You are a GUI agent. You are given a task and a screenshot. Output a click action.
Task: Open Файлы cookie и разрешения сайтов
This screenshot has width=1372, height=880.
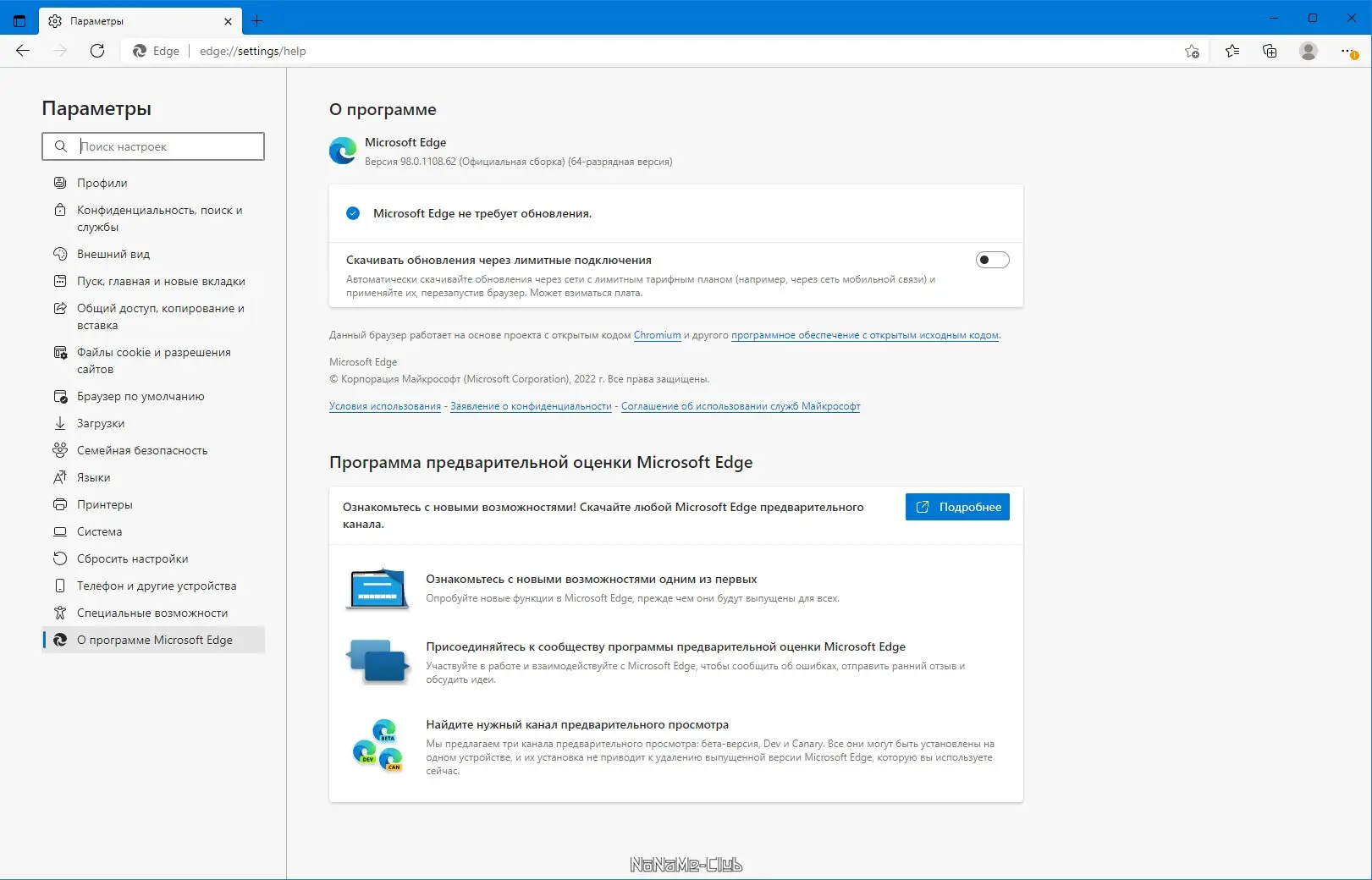tap(153, 360)
